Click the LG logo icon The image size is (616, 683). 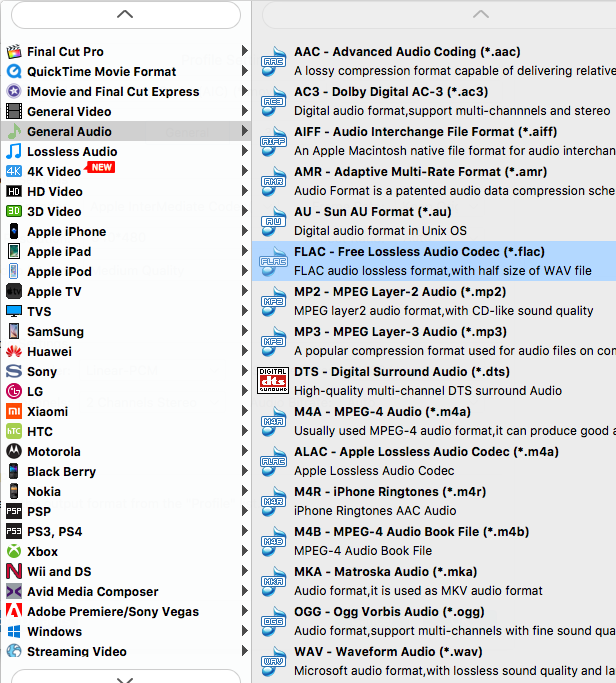[14, 392]
